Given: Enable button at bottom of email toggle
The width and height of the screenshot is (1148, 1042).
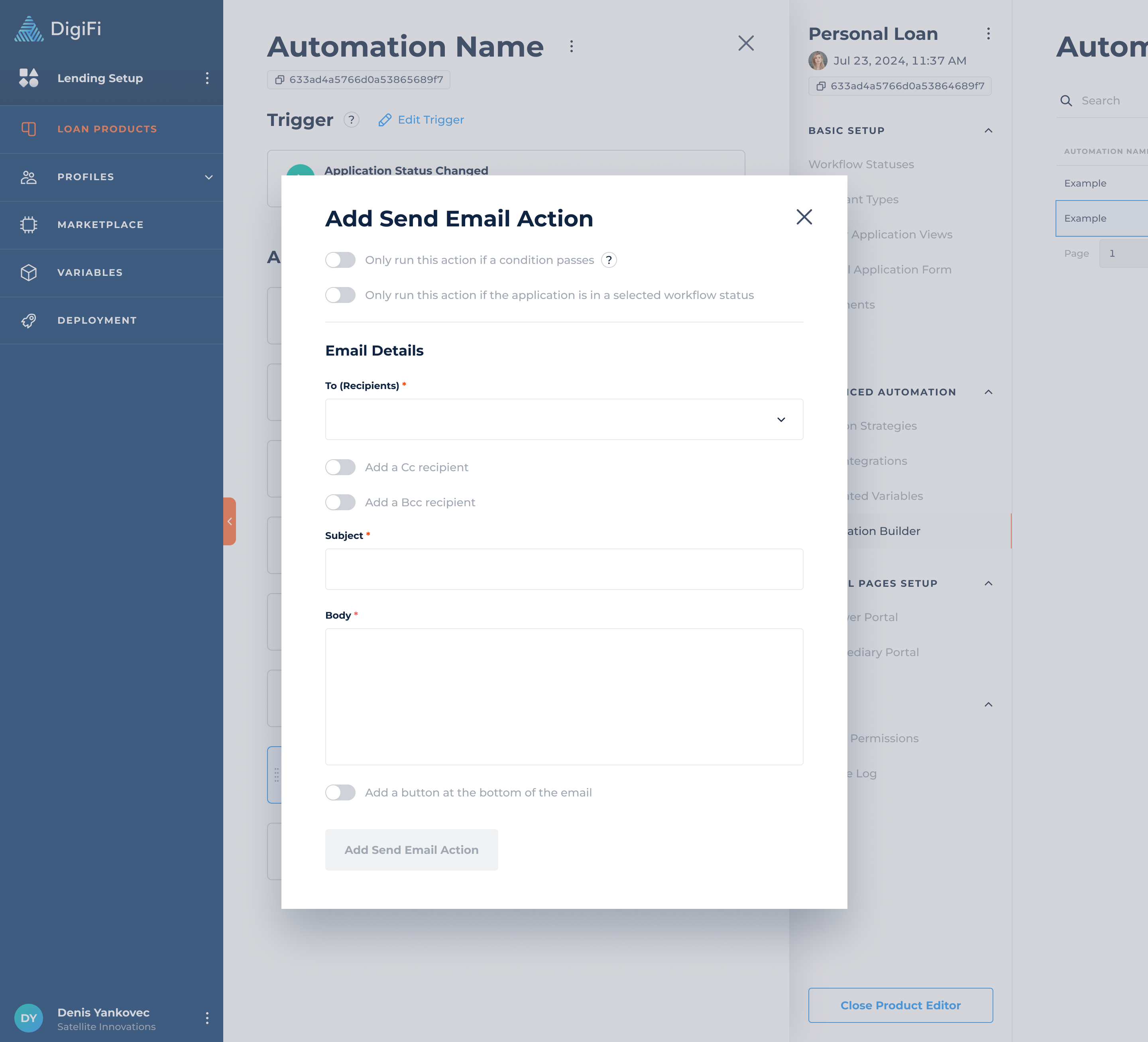Looking at the screenshot, I should click(340, 792).
